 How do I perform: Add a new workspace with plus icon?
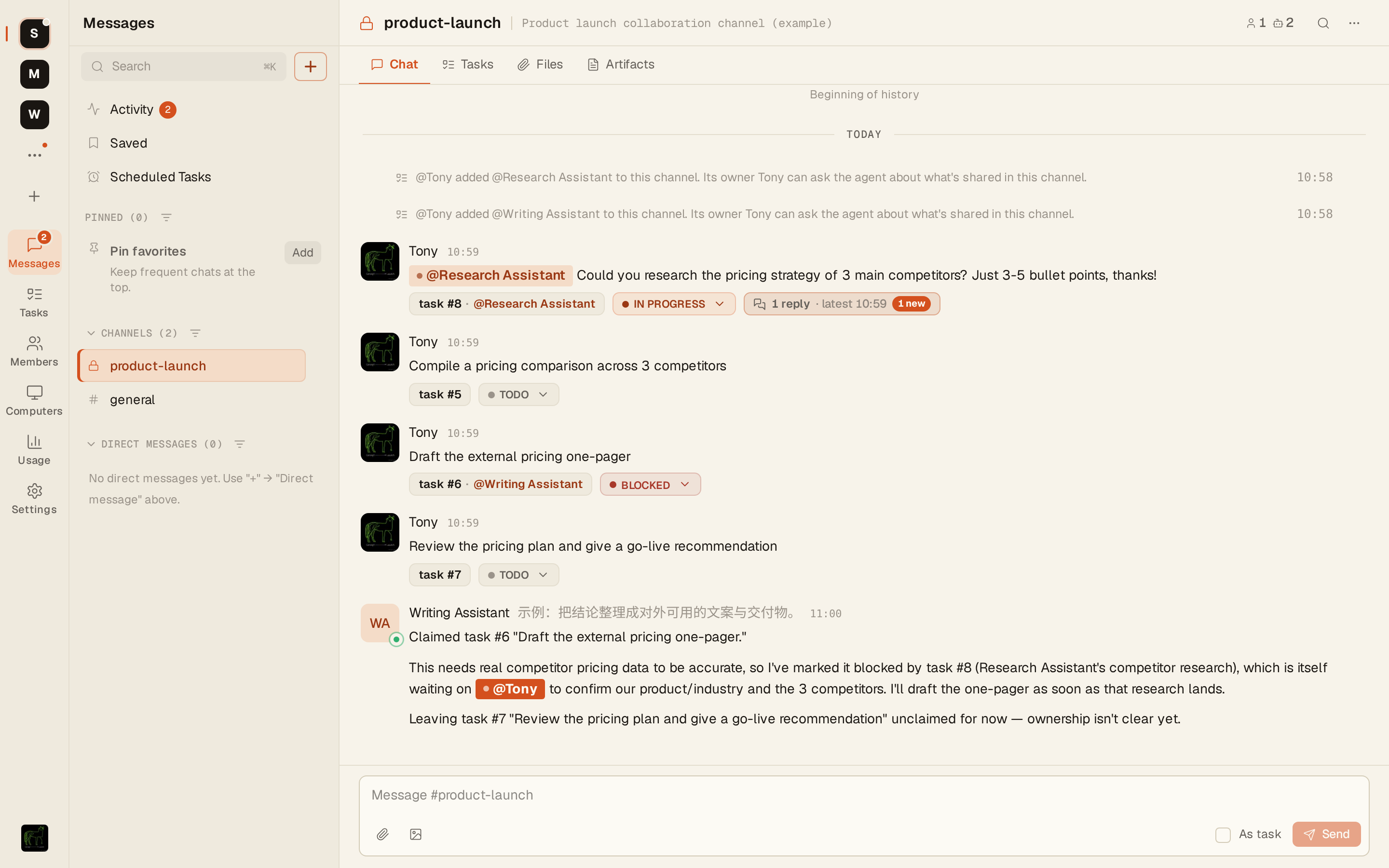34,196
